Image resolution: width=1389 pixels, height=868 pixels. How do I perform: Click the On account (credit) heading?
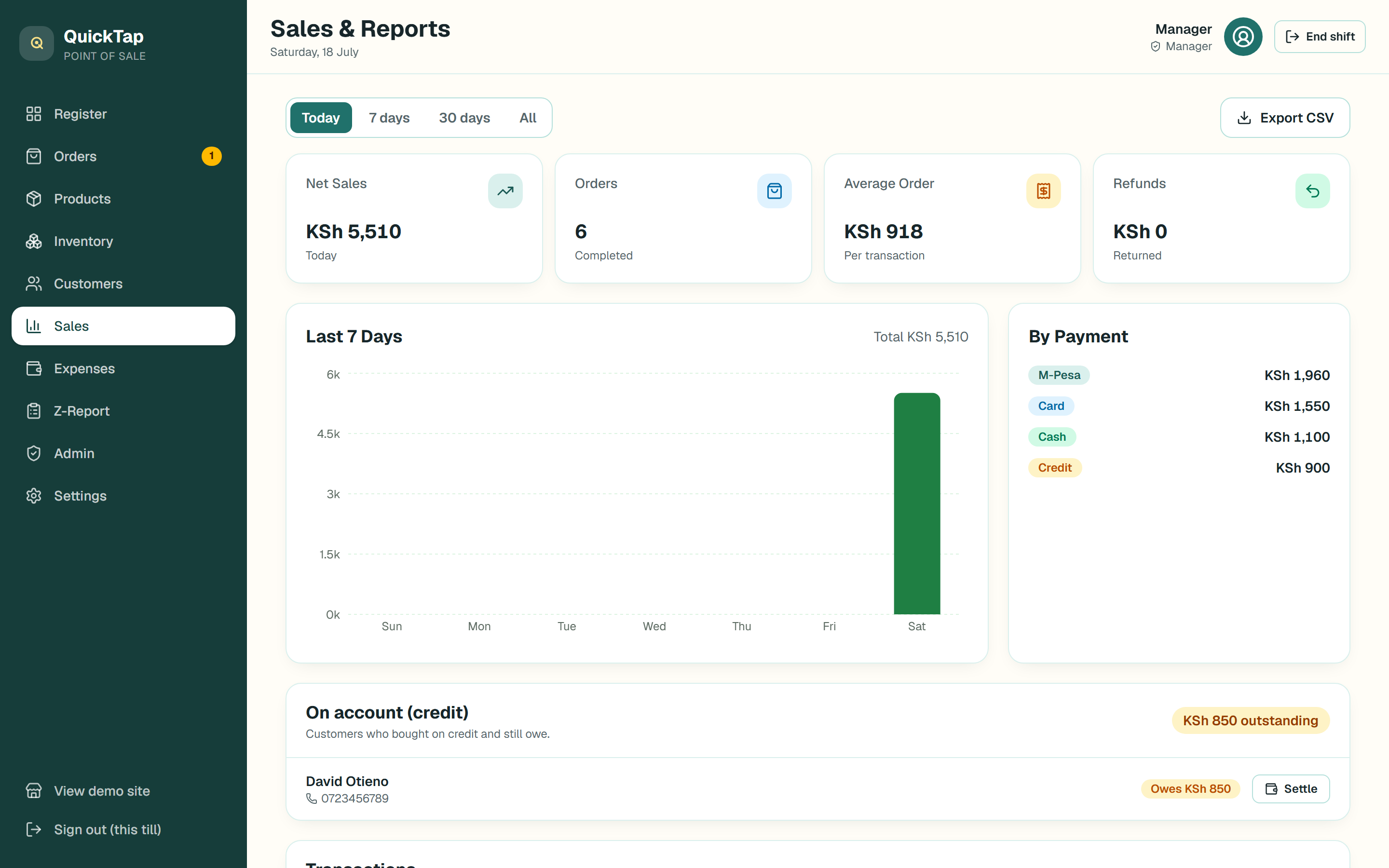[387, 712]
